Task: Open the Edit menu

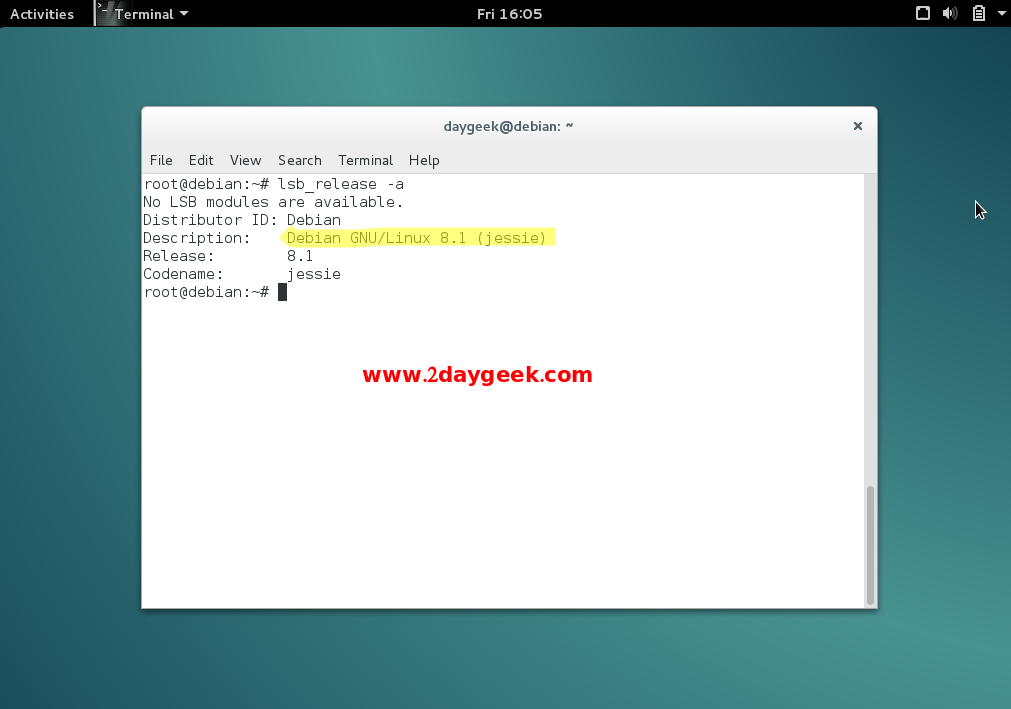Action: point(201,160)
